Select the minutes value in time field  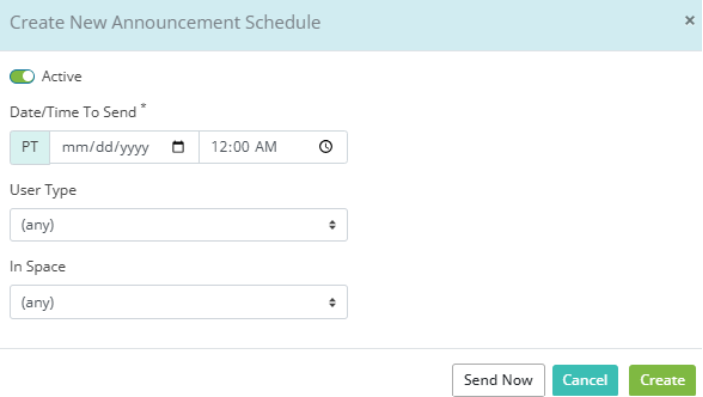click(x=240, y=147)
